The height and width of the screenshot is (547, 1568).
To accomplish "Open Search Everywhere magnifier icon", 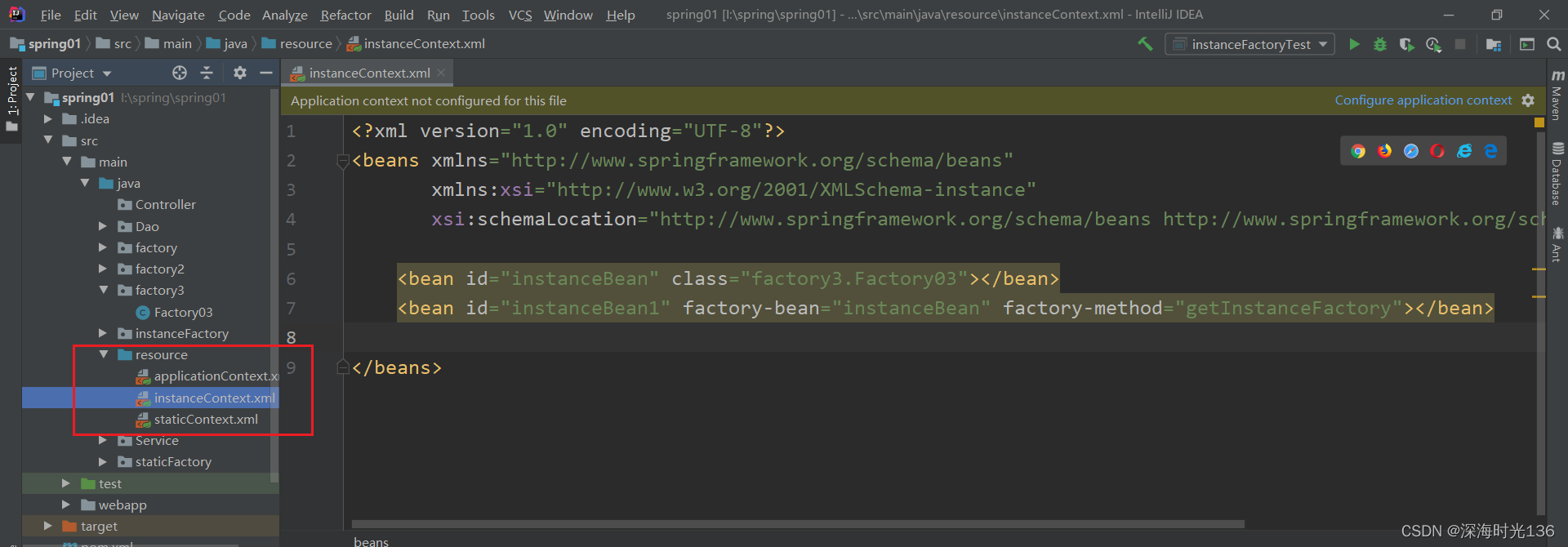I will click(1553, 44).
